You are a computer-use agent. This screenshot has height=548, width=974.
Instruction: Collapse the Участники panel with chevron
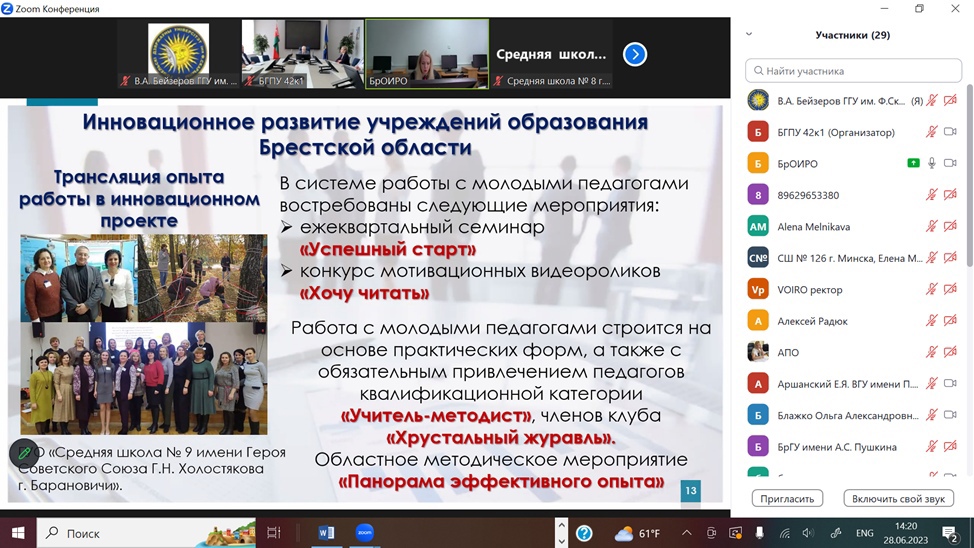[x=749, y=35]
